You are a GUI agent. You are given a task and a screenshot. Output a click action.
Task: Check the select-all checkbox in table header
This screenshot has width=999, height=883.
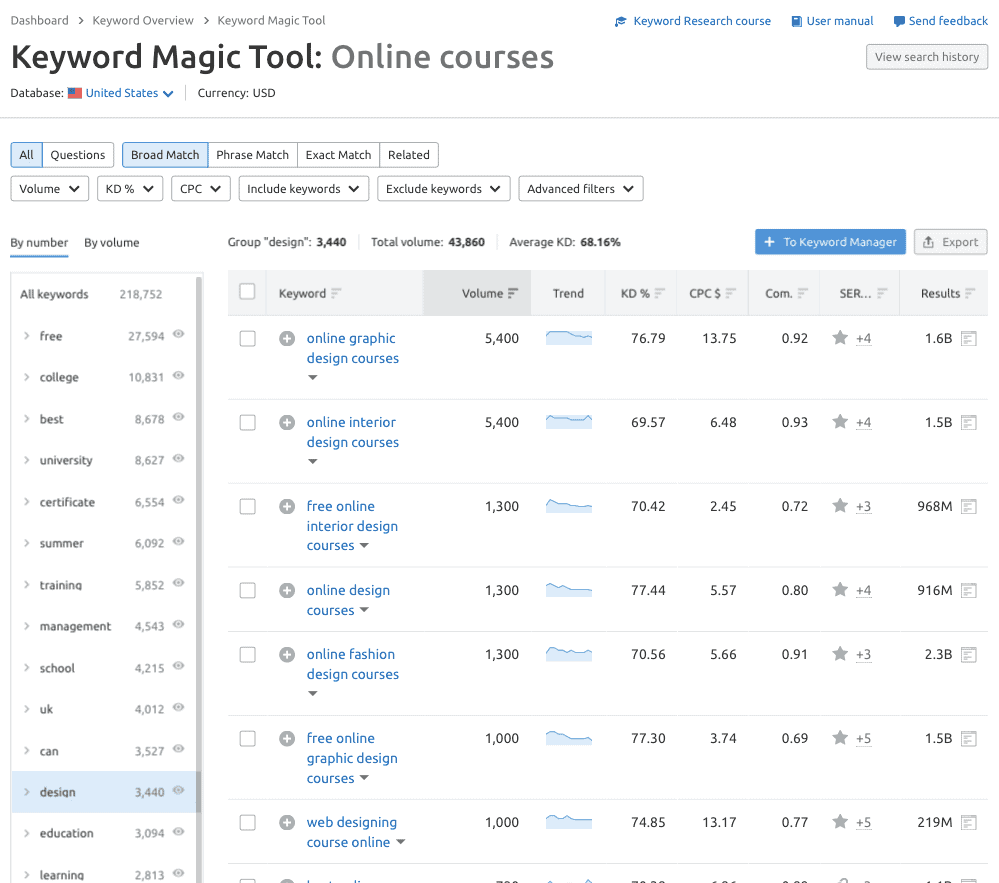(247, 291)
